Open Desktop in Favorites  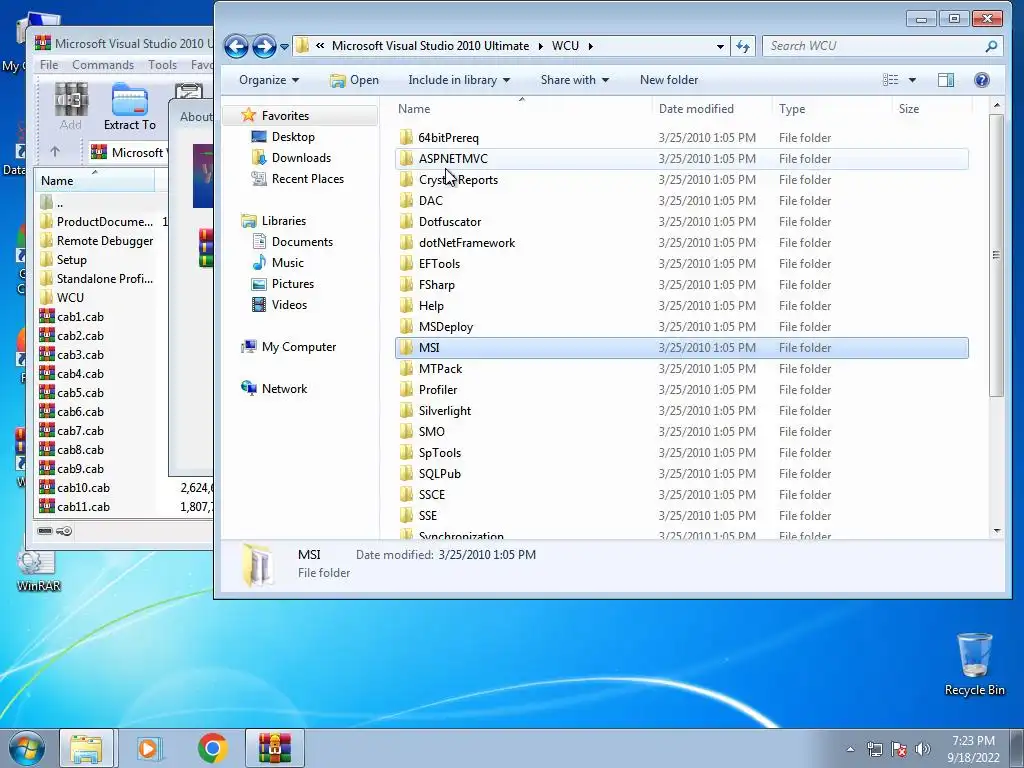coord(293,136)
